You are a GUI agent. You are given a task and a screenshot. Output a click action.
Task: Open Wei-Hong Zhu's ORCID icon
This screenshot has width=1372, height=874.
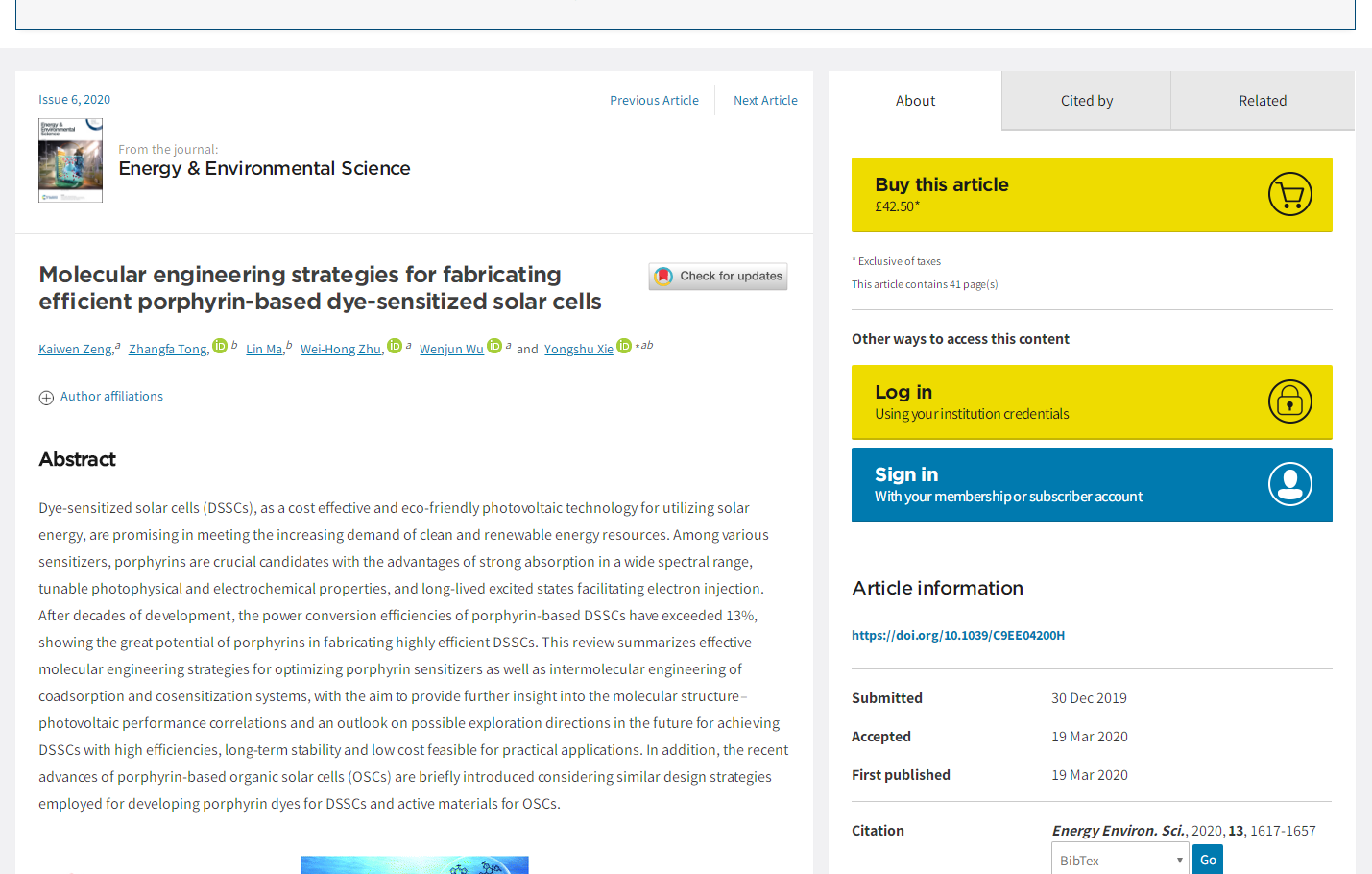pyautogui.click(x=395, y=346)
